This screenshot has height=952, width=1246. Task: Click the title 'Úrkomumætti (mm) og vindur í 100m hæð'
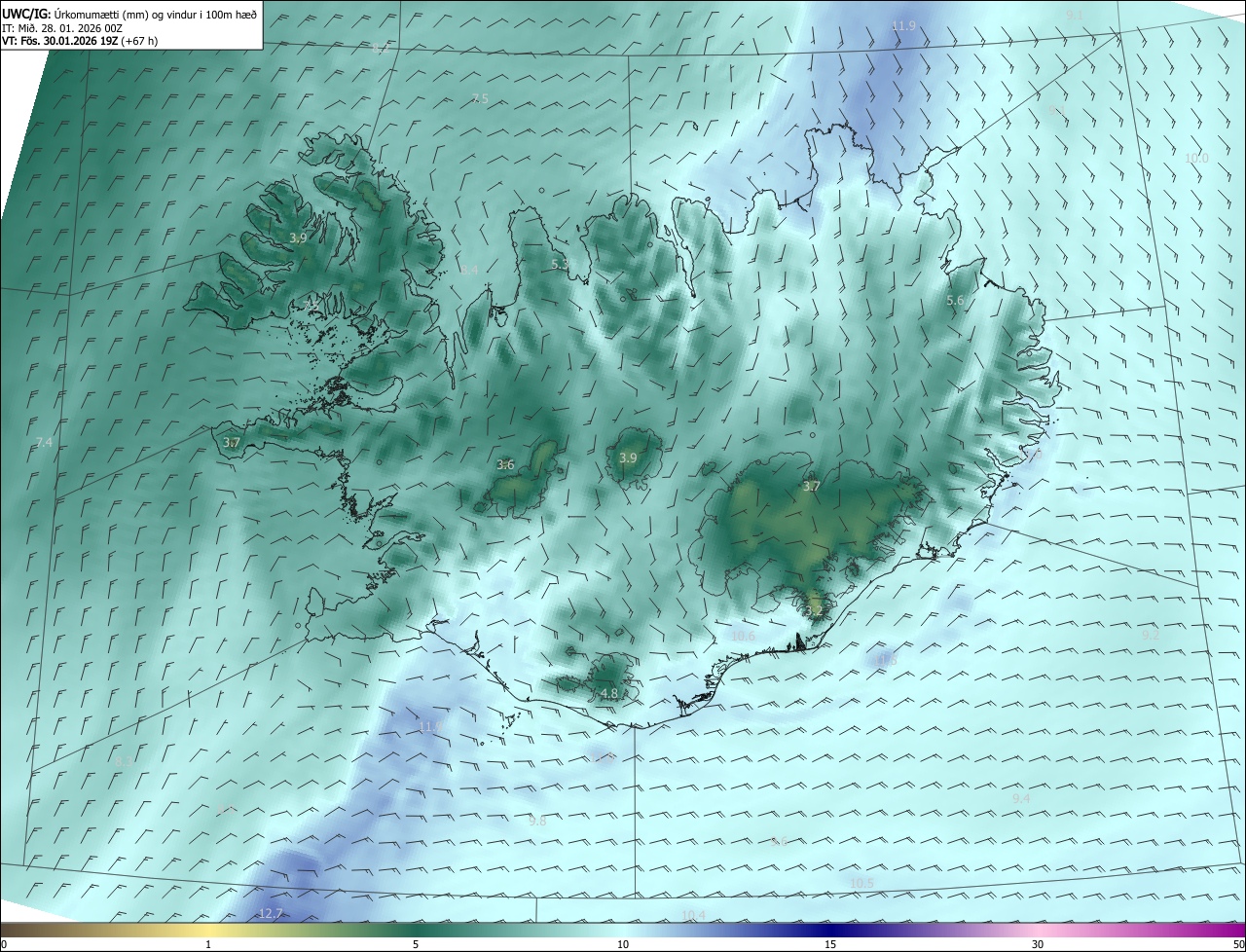(155, 14)
